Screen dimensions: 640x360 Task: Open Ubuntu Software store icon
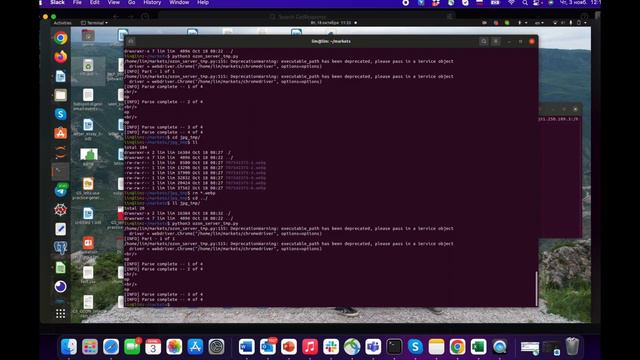(60, 133)
